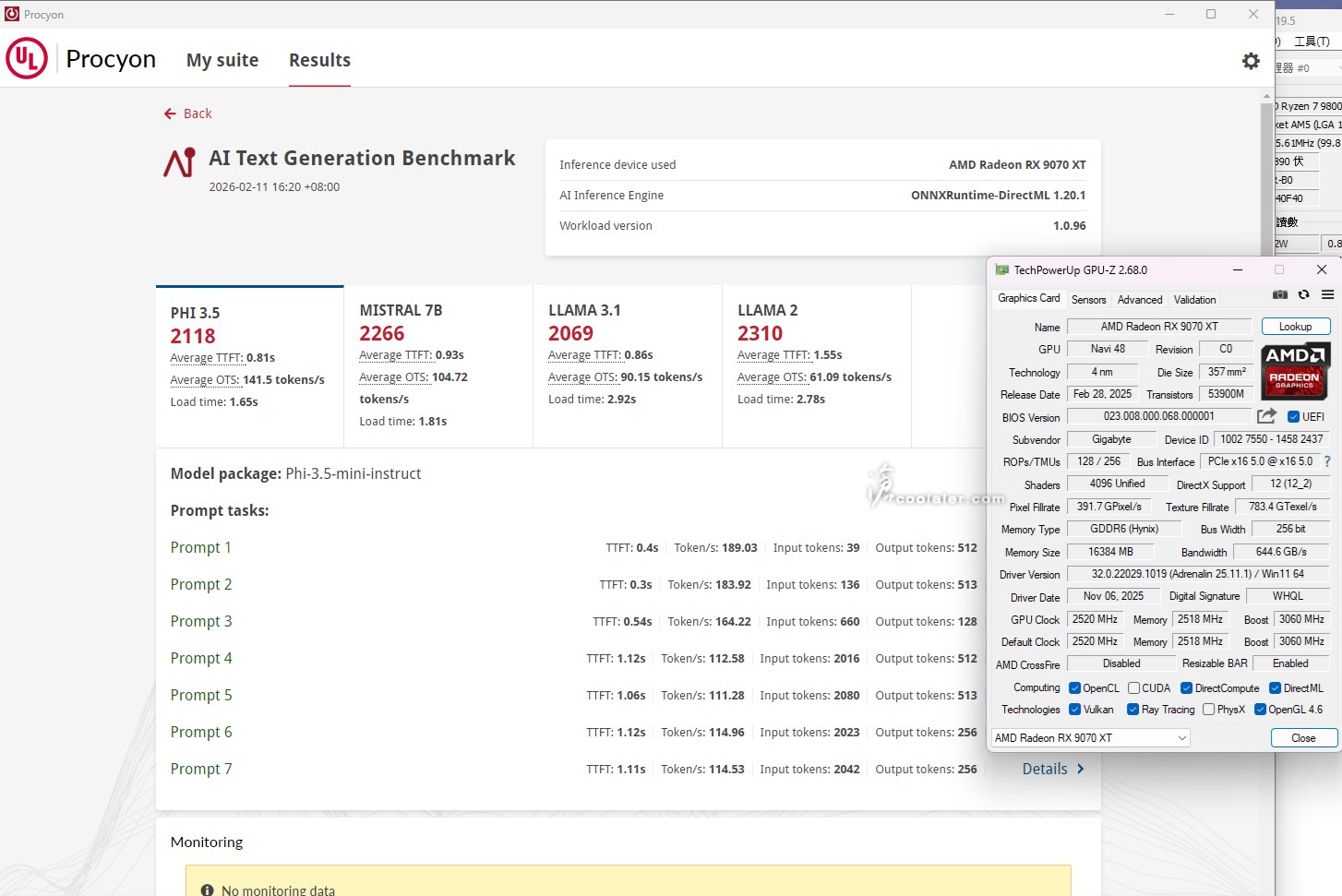Expand the Details chevron link
This screenshot has width=1342, height=896.
1053,769
